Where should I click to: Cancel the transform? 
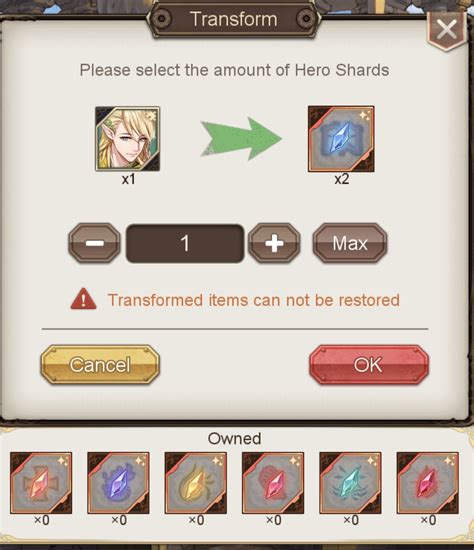[100, 364]
